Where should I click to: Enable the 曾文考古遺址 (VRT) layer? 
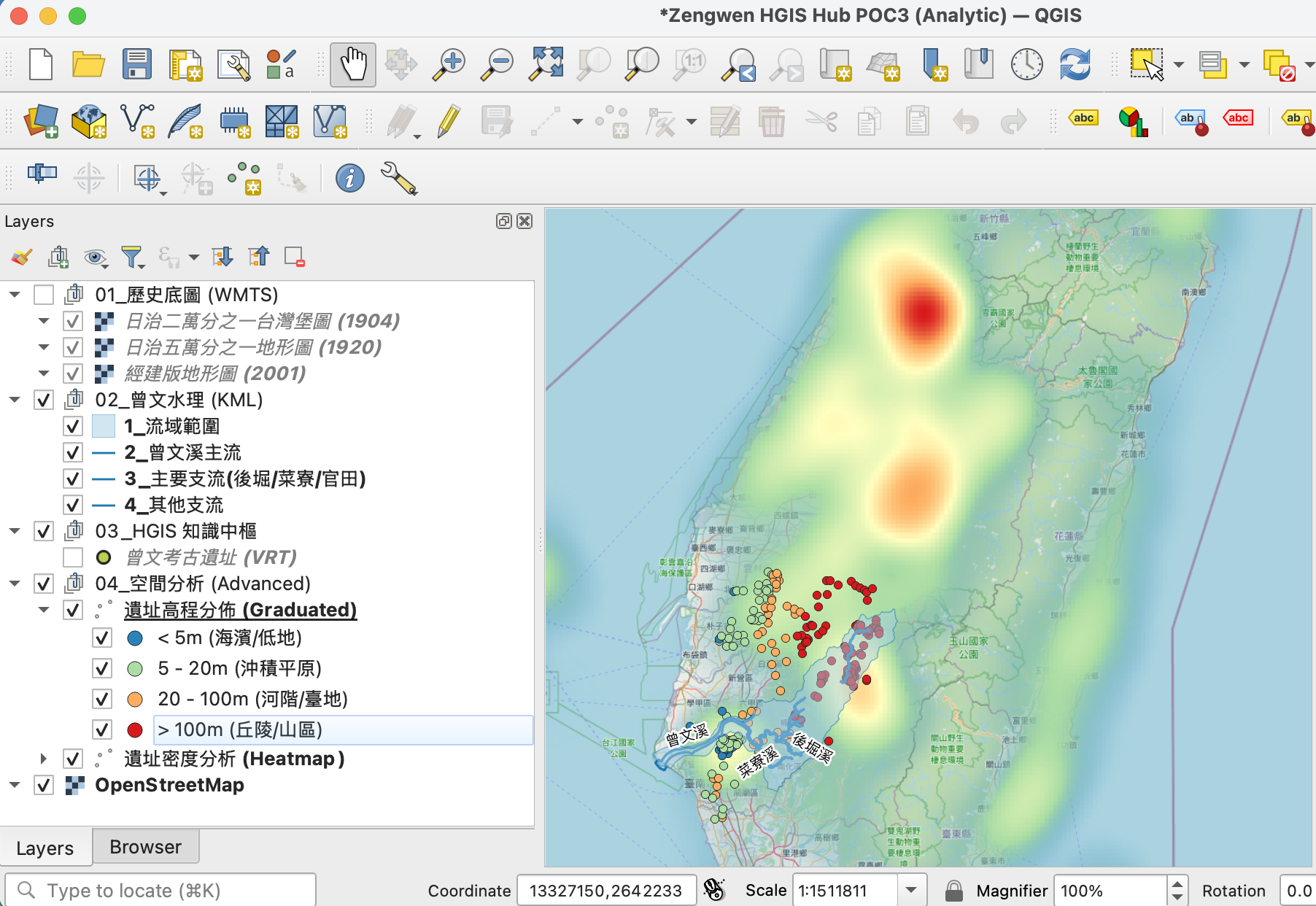click(x=72, y=557)
